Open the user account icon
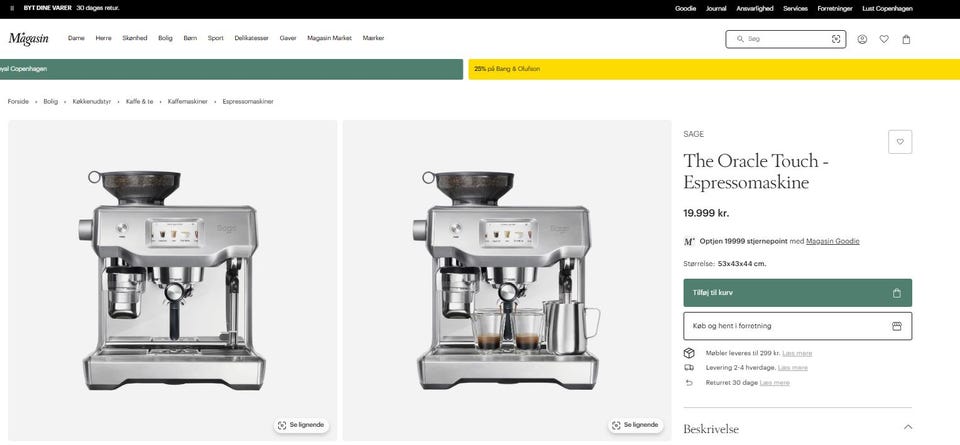 [862, 39]
